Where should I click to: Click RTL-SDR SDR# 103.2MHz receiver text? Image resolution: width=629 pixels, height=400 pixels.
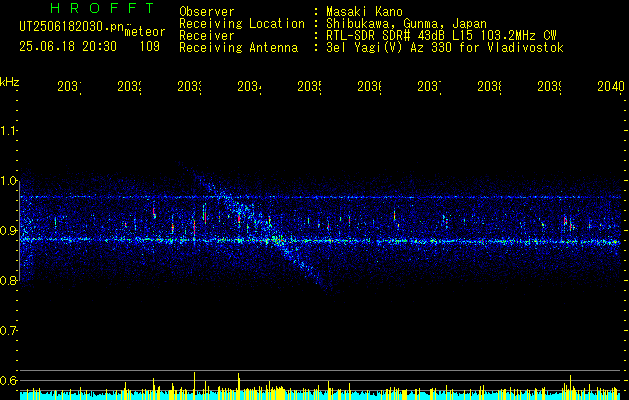pos(441,36)
